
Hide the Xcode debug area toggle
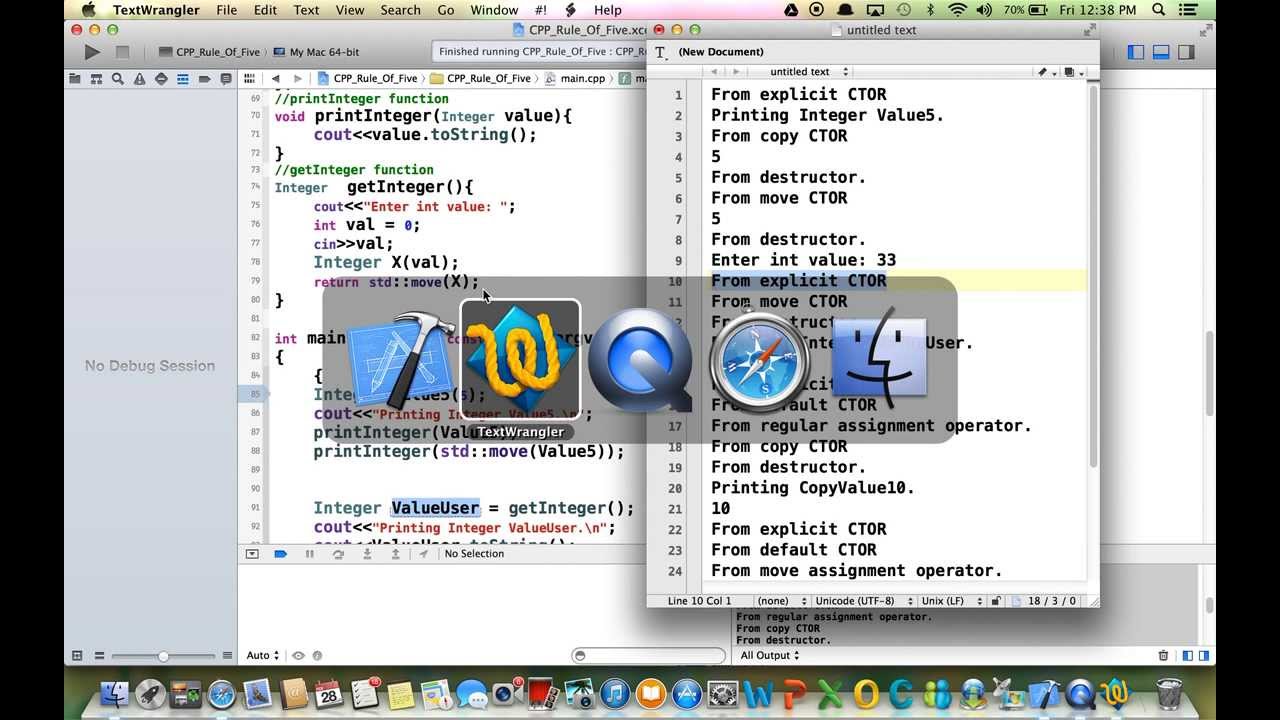coord(252,554)
